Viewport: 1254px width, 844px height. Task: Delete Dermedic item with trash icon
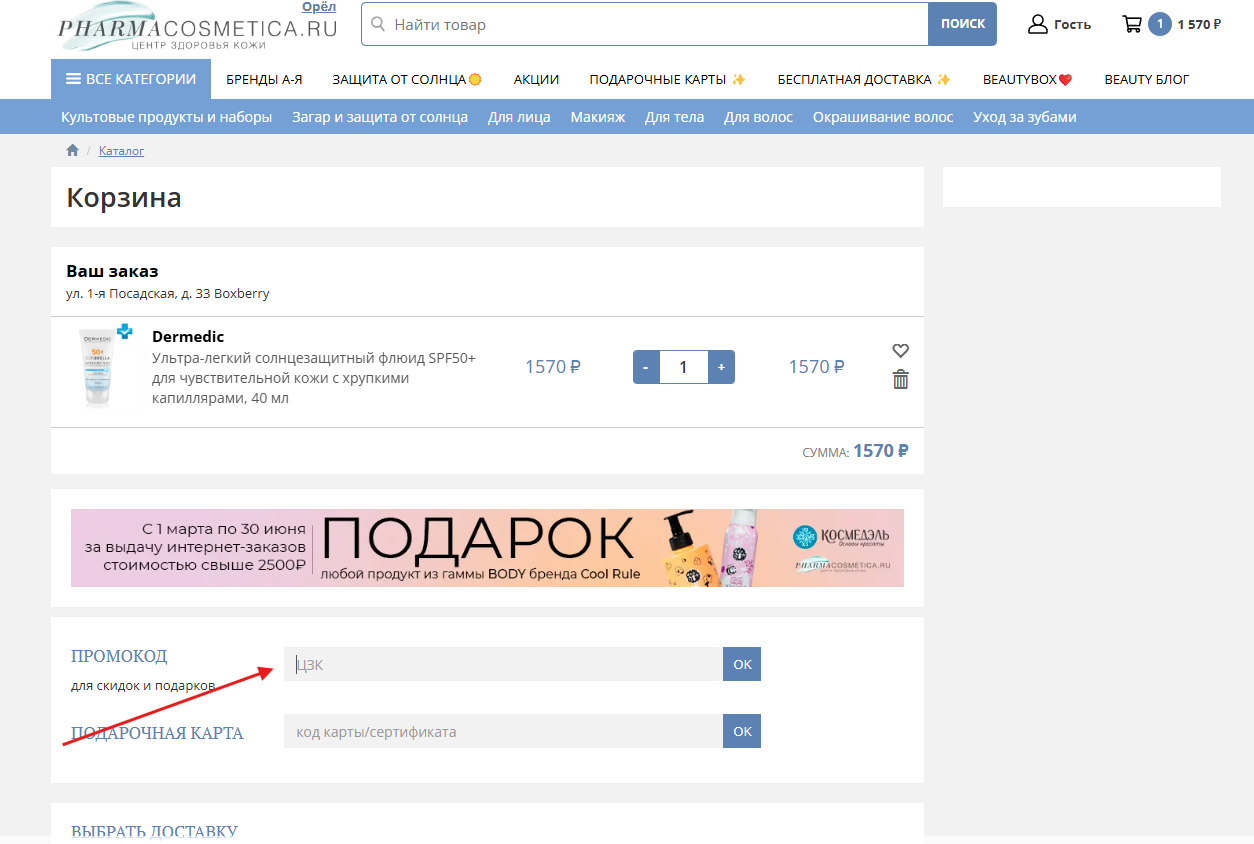click(x=901, y=379)
